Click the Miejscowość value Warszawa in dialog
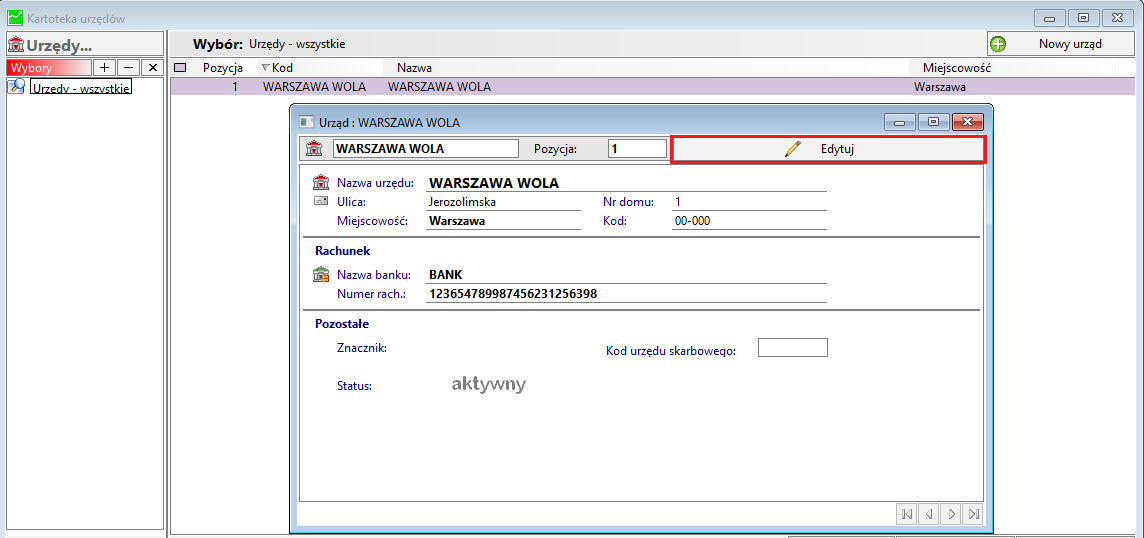 pyautogui.click(x=457, y=220)
